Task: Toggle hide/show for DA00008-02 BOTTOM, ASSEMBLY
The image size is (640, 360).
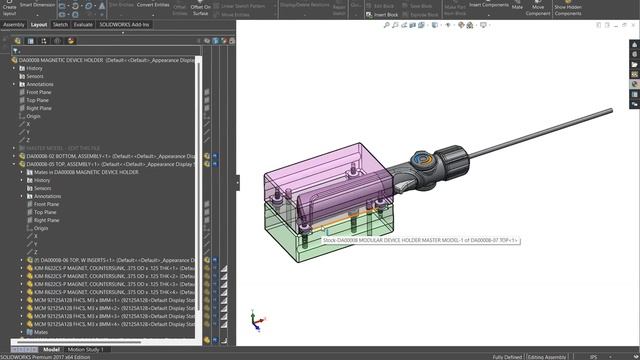Action: (207, 156)
